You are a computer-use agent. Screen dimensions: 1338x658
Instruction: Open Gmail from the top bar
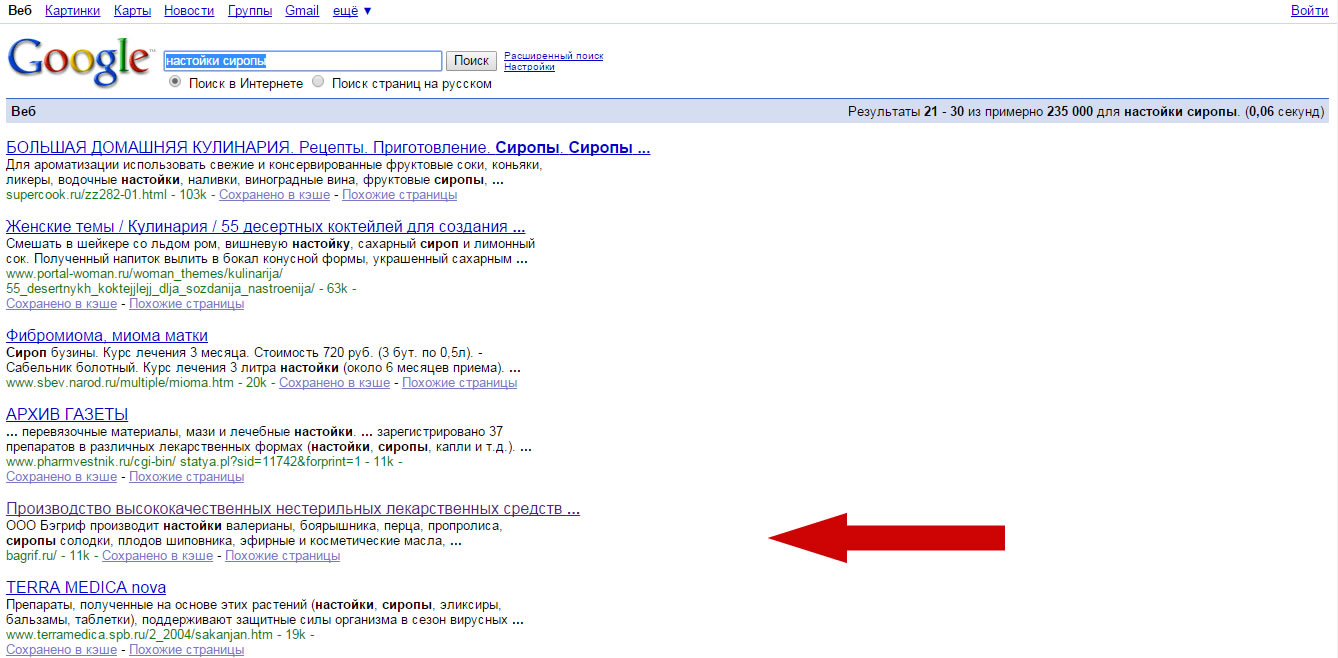302,11
